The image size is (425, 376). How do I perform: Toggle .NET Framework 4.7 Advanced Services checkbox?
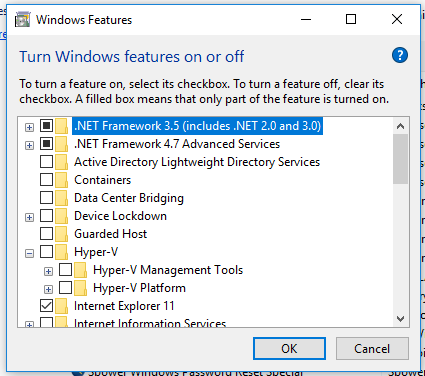(46, 144)
